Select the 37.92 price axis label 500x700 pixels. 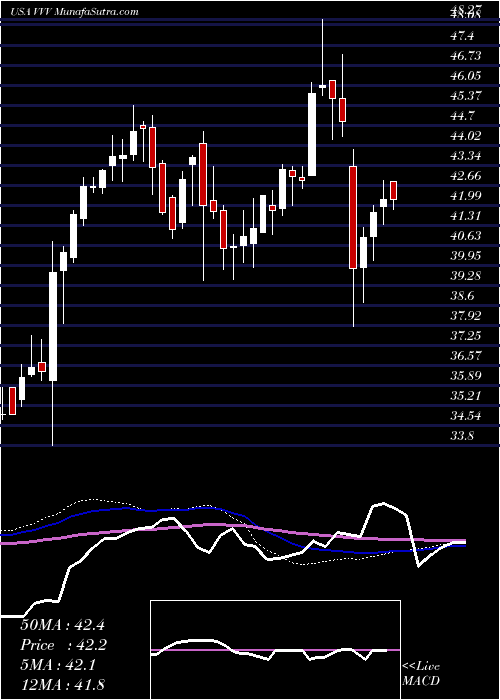pyautogui.click(x=467, y=316)
